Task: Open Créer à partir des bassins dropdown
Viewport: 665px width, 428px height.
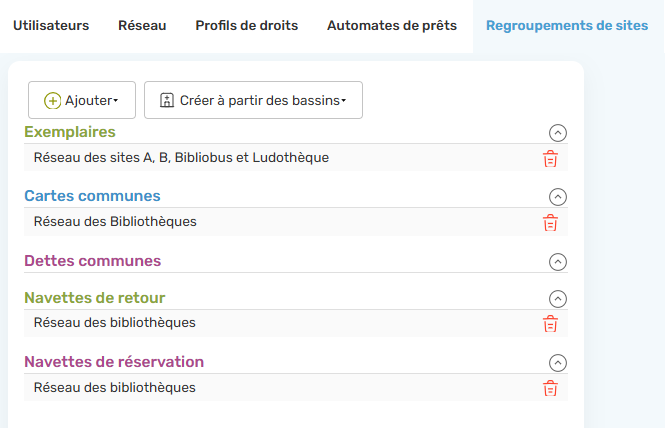Action: point(253,100)
